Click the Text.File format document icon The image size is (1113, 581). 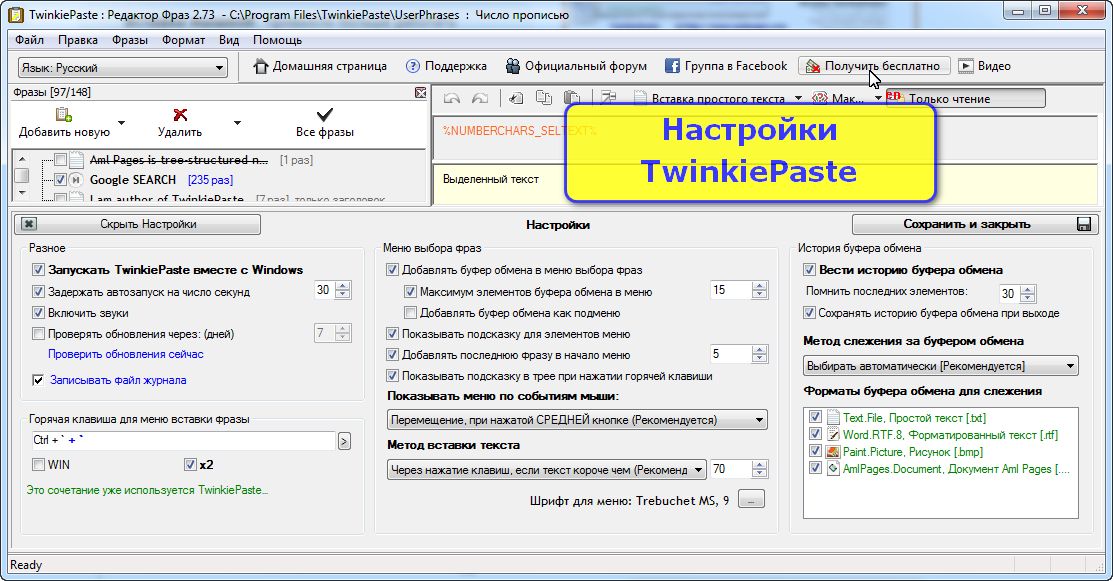click(x=833, y=418)
